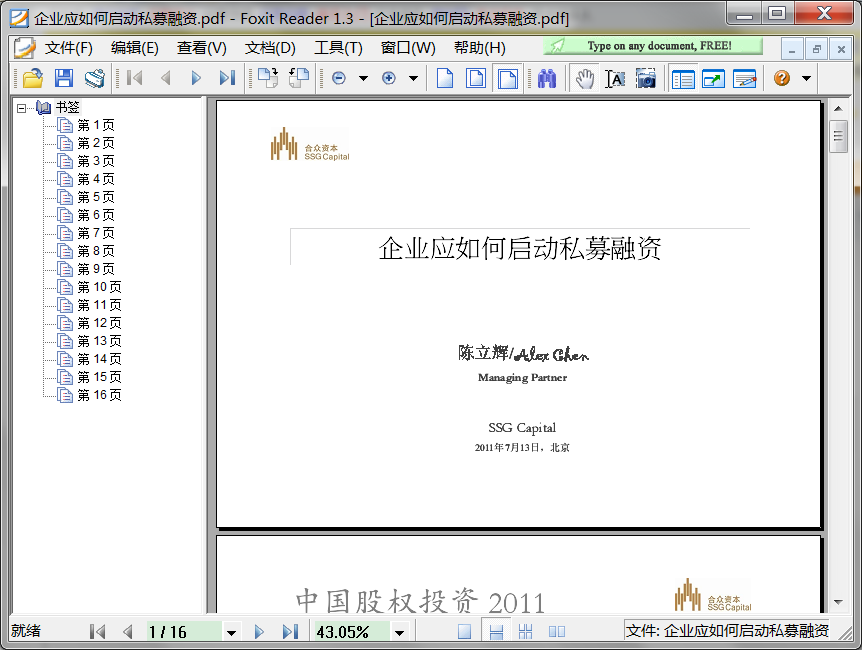Viewport: 862px width, 650px height.
Task: Status bar next page arrow
Action: coord(259,632)
